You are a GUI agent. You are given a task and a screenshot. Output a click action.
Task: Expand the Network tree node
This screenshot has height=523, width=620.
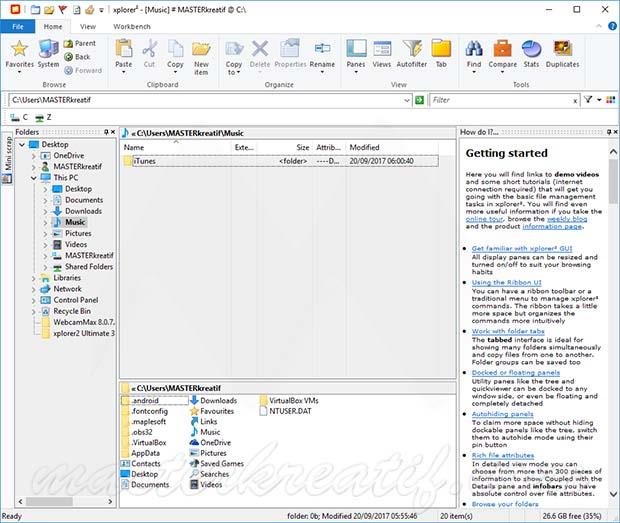point(34,289)
